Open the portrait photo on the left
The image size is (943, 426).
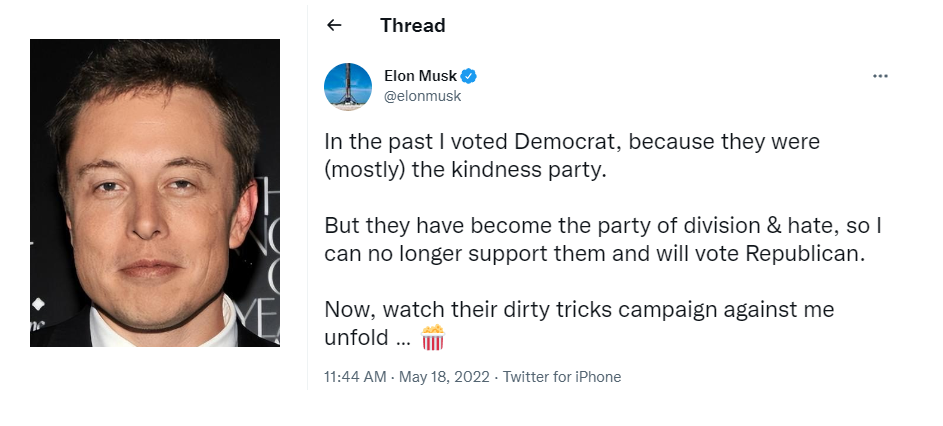point(155,193)
